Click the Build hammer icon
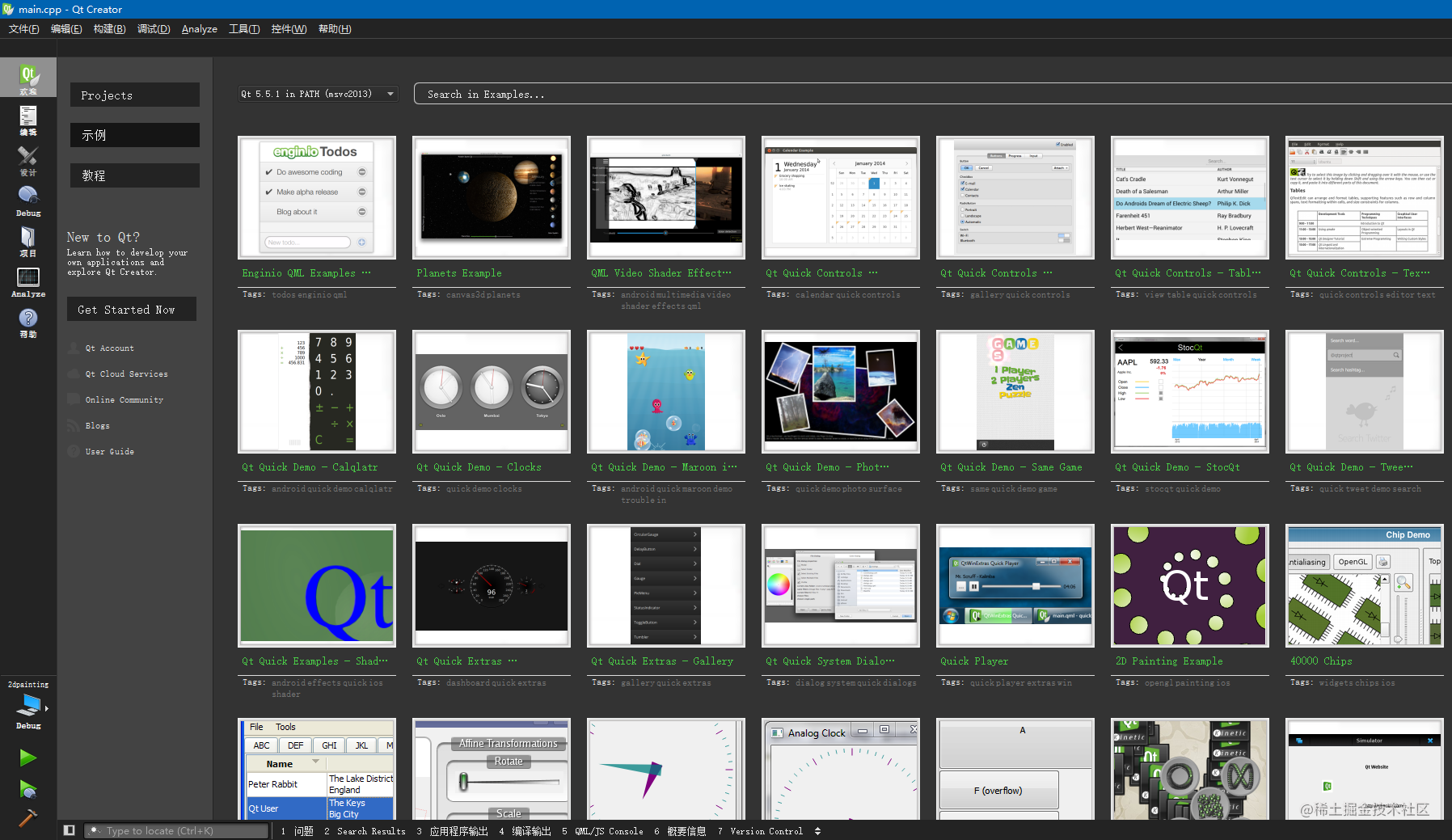The image size is (1452, 840). 27,817
